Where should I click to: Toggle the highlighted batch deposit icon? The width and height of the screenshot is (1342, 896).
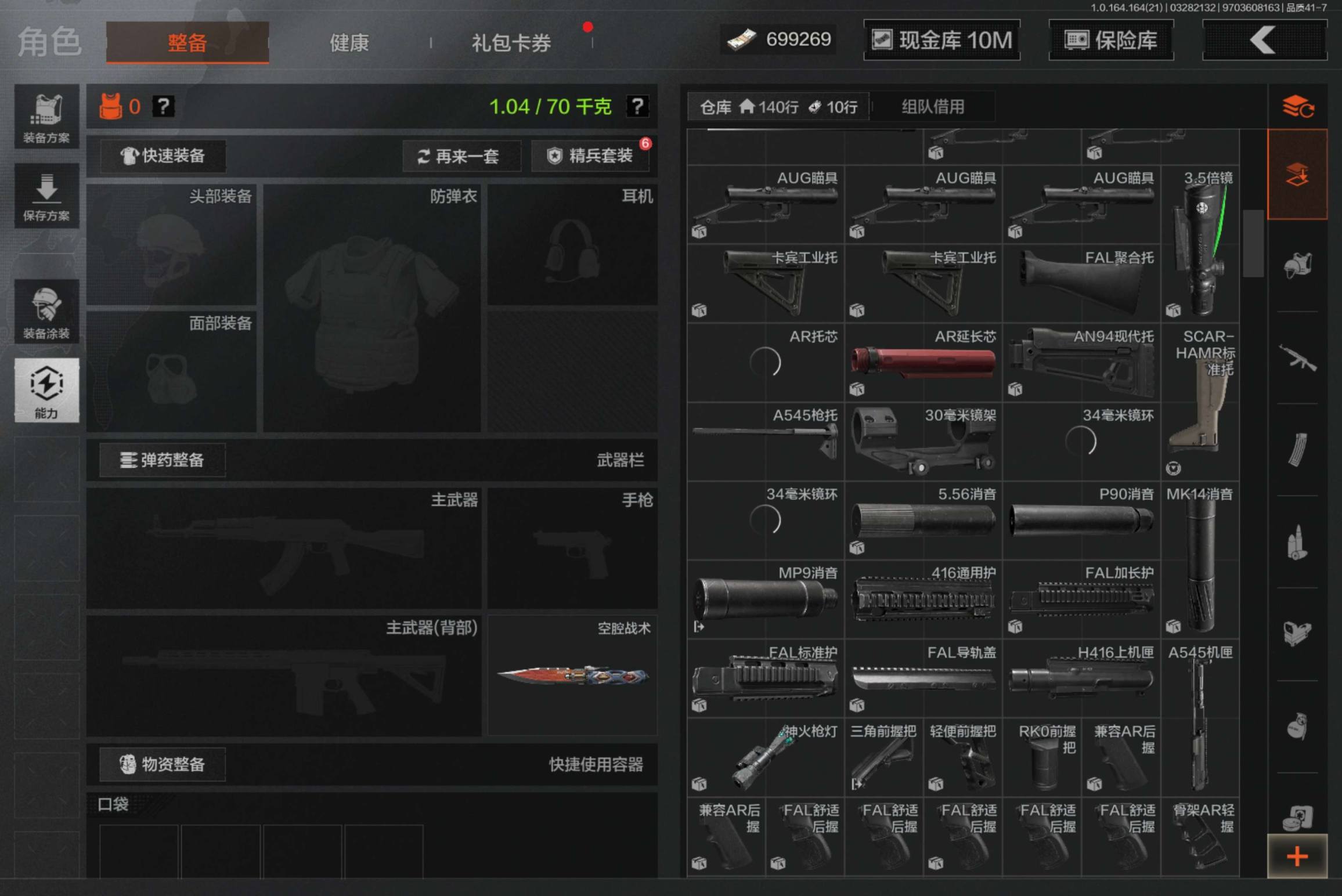pyautogui.click(x=1298, y=175)
